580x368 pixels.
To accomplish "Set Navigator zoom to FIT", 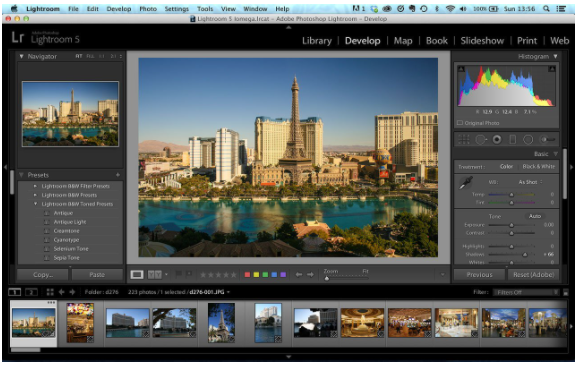I will (x=79, y=56).
